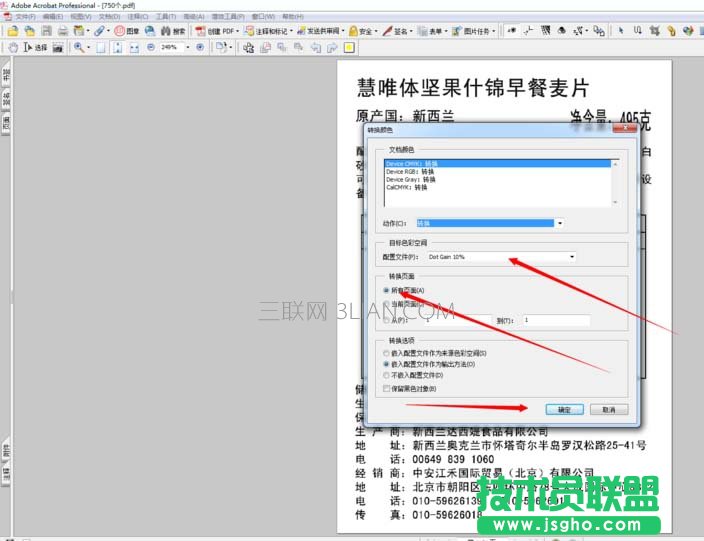Select CalCMYK row in document colors list
The image size is (704, 541).
497,187
